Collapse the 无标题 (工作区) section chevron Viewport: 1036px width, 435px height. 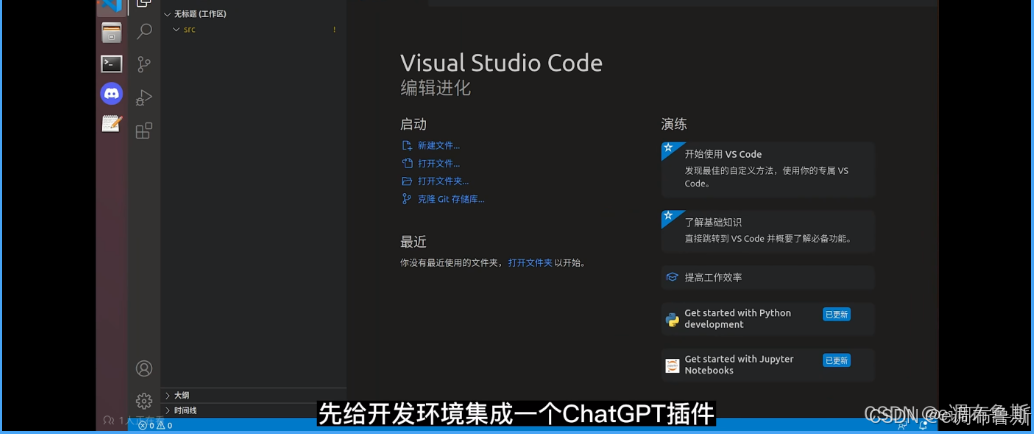click(167, 14)
